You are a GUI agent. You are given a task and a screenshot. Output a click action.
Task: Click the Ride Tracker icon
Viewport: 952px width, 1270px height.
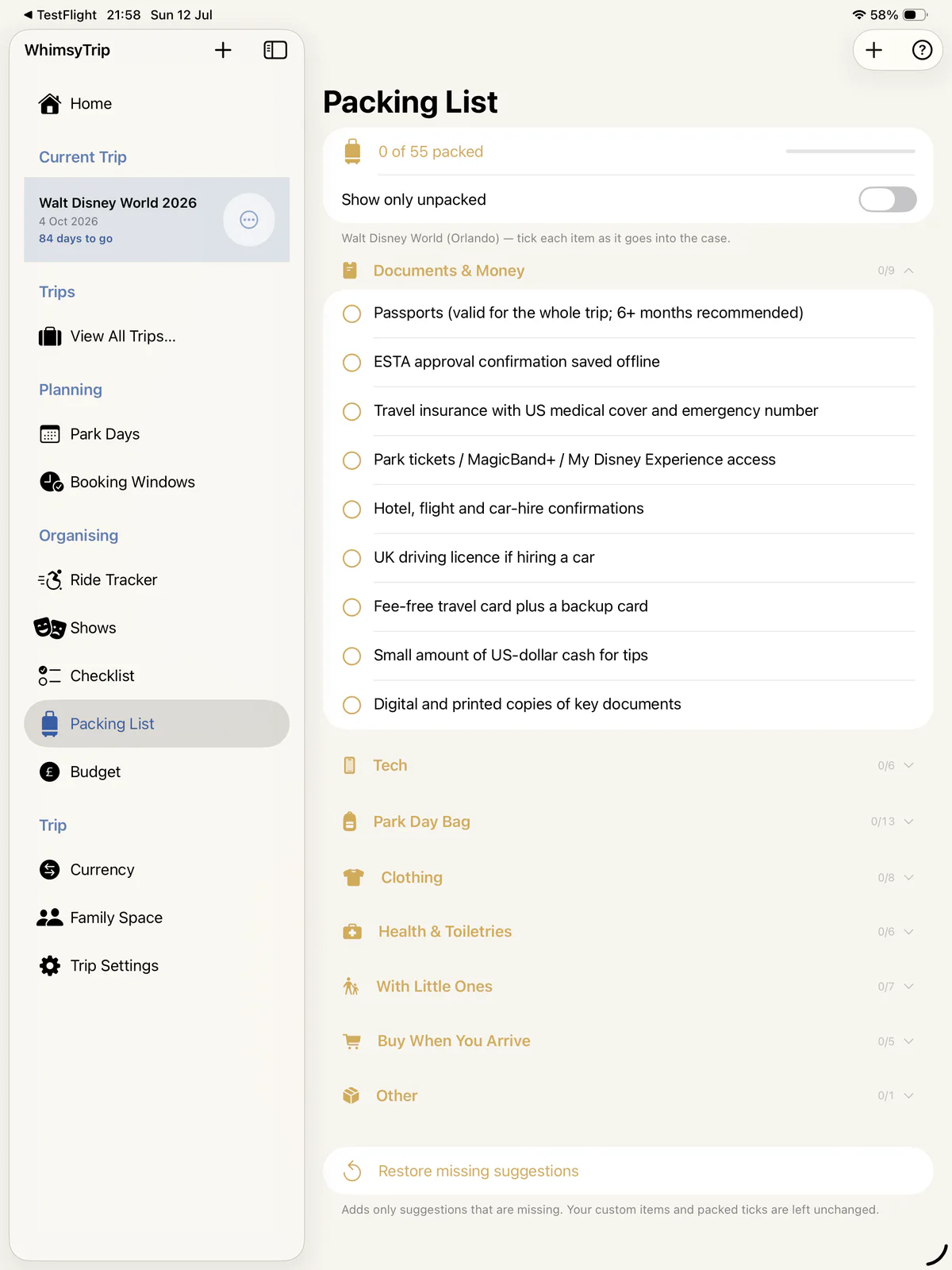50,580
